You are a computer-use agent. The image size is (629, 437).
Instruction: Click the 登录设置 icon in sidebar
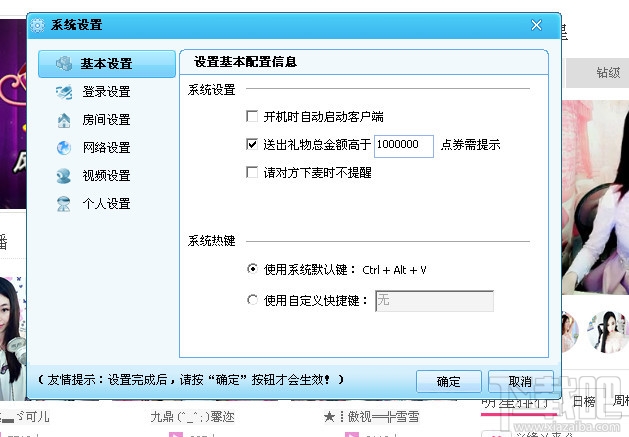pos(64,92)
